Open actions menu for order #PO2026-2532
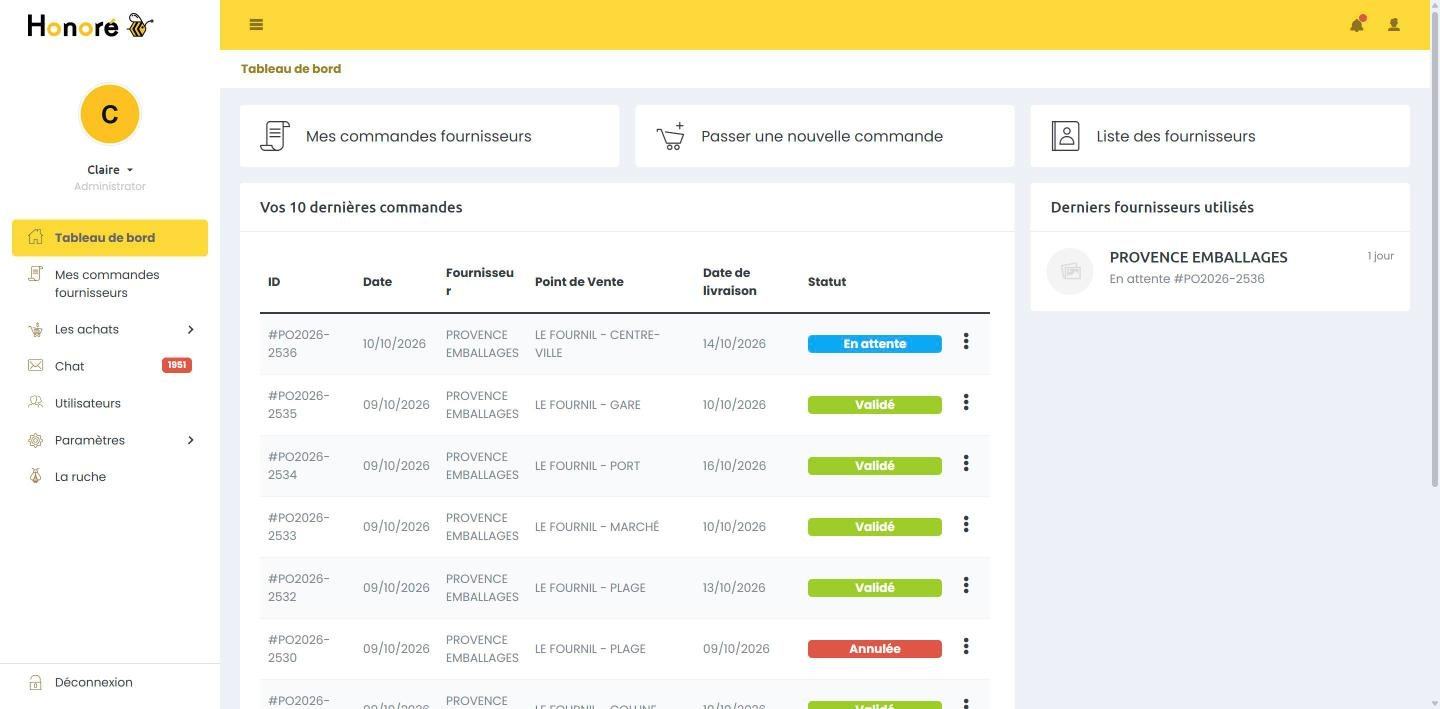 coord(966,586)
